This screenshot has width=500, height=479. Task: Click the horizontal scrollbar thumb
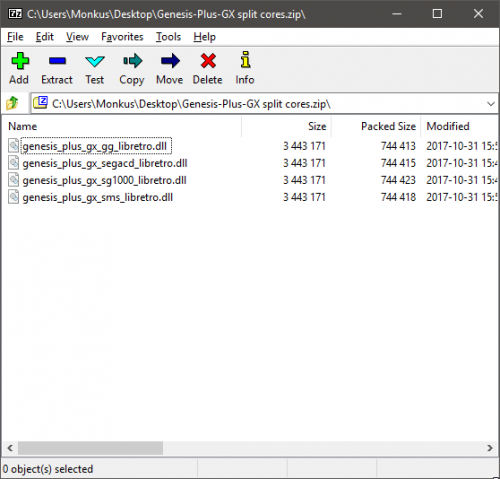click(x=90, y=448)
